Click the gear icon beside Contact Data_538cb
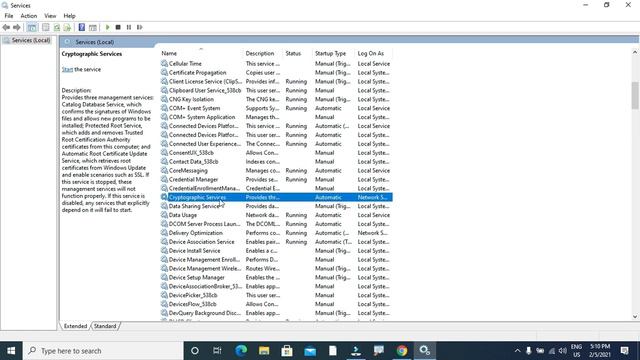The image size is (640, 360). click(x=164, y=162)
